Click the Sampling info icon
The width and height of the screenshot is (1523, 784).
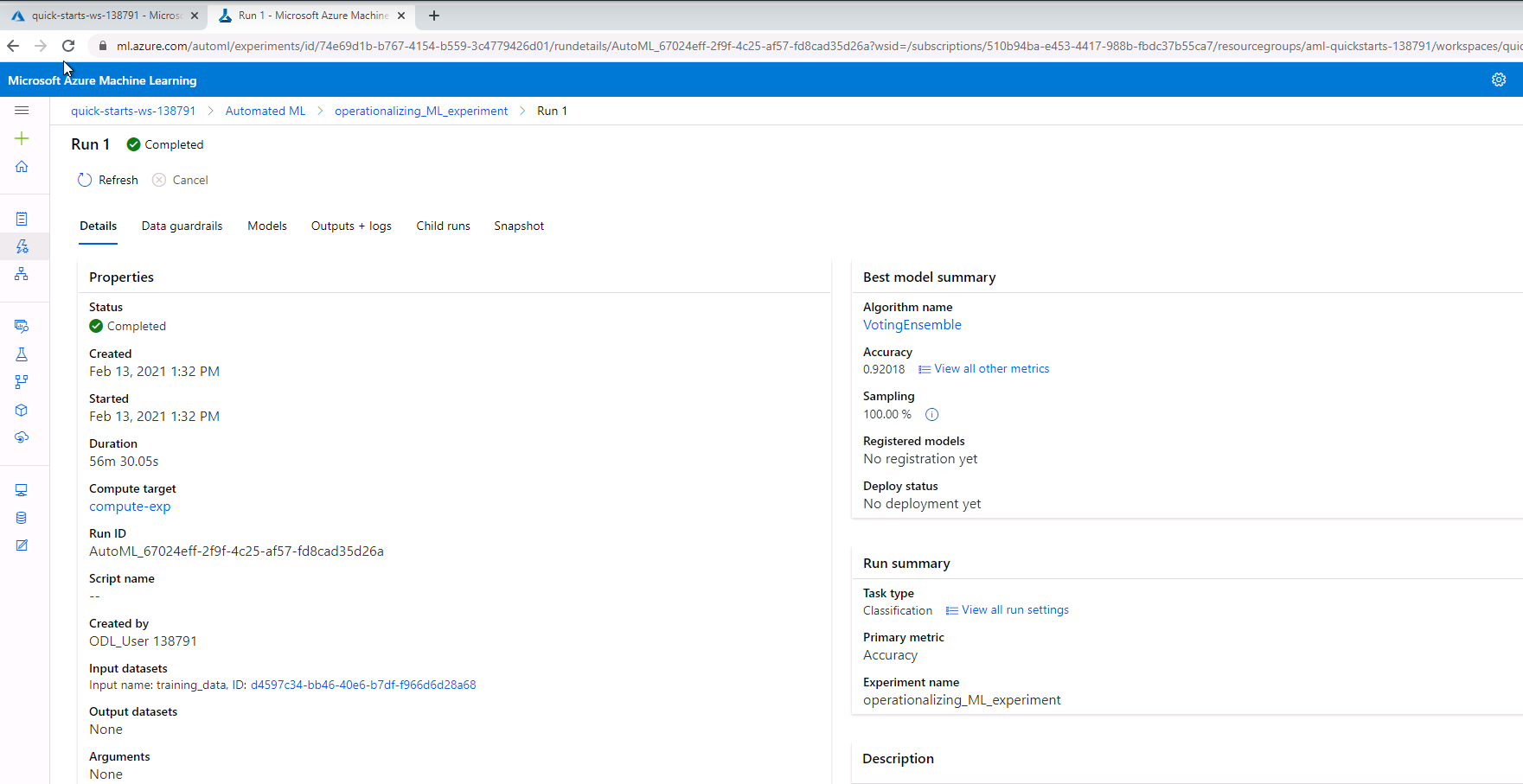[931, 415]
